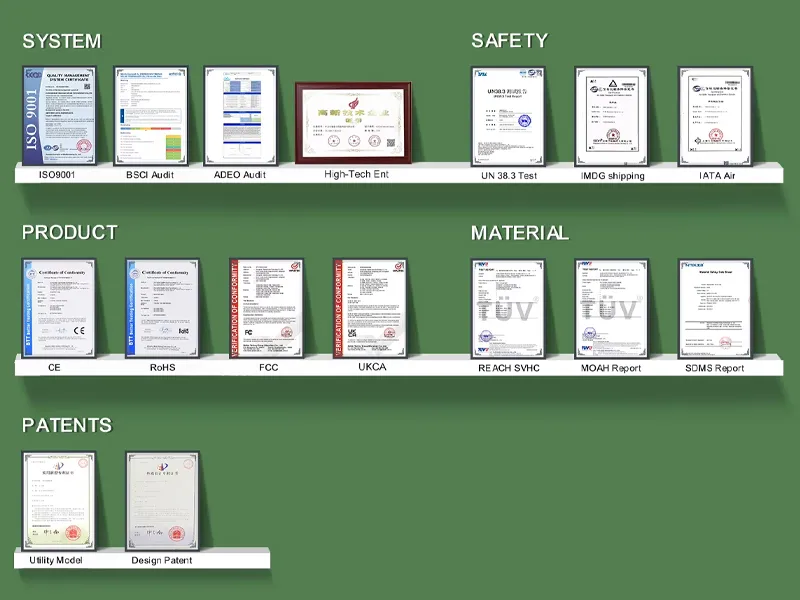Open the red-framed High-Tech Enterprise certificate

(x=354, y=123)
